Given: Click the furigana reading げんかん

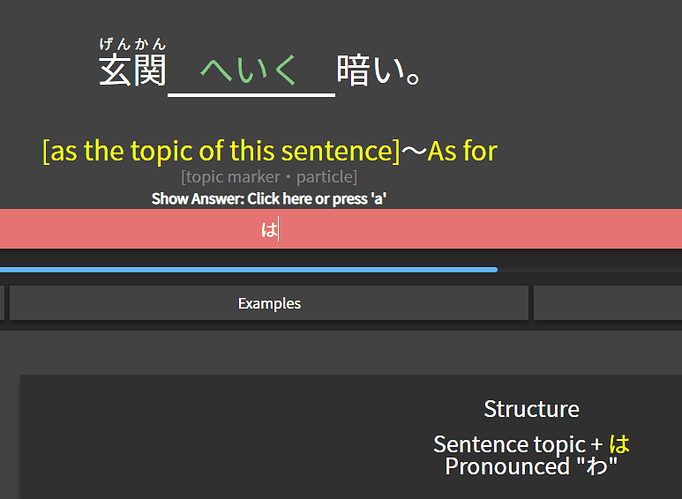Looking at the screenshot, I should (133, 44).
